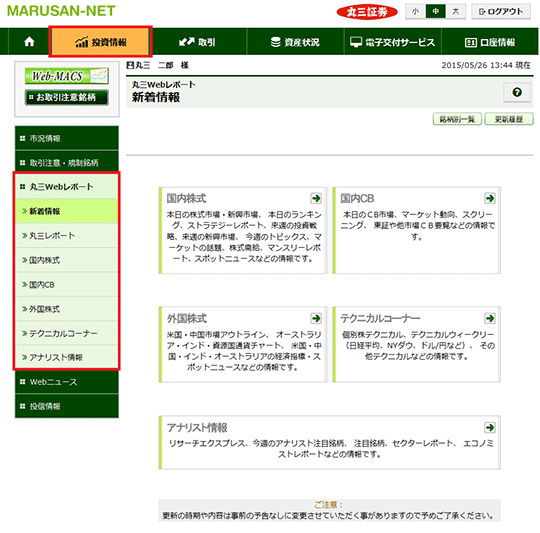The width and height of the screenshot is (540, 533).
Task: Set font size to 大
Action: [456, 11]
